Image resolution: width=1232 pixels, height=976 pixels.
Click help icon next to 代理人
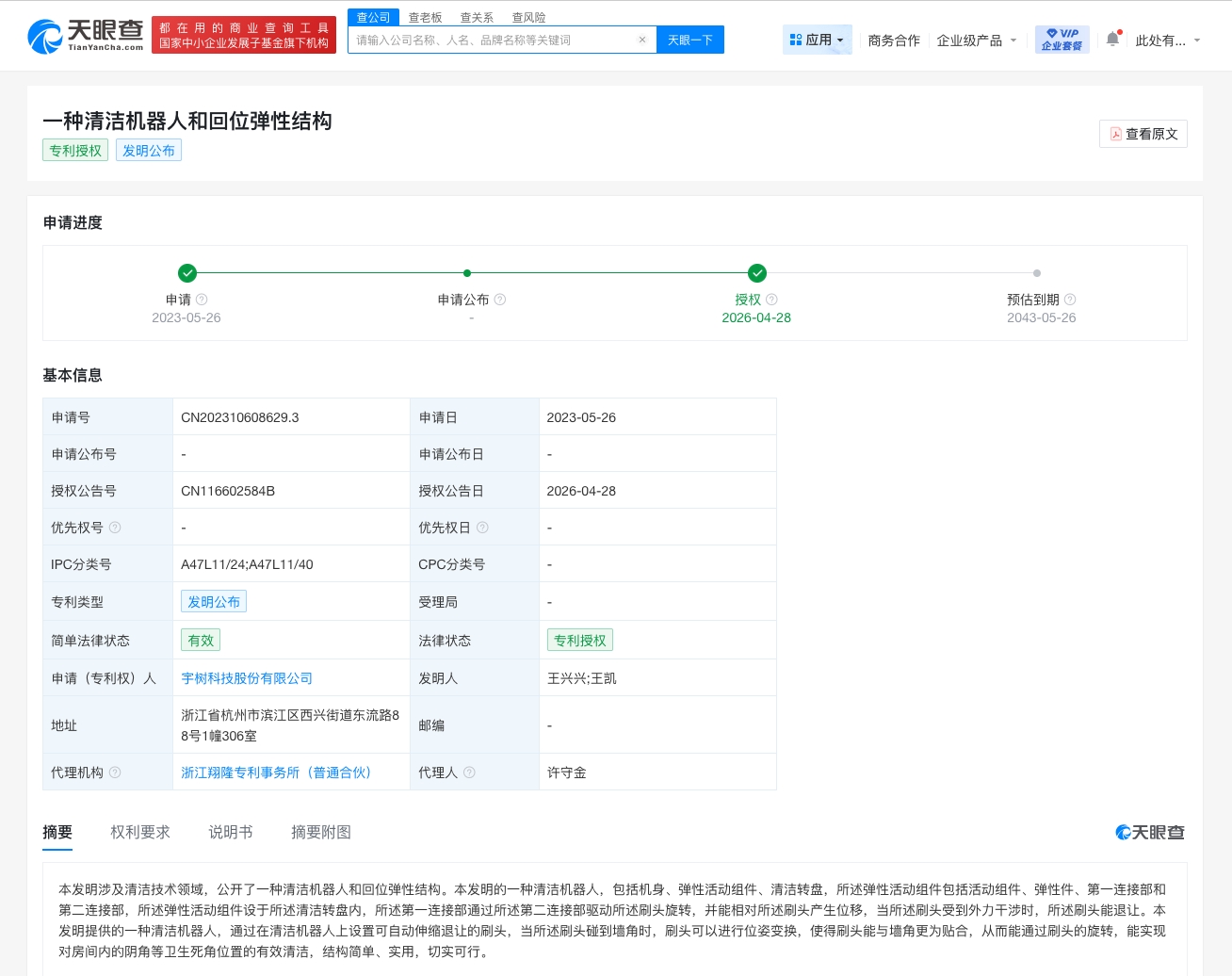[469, 773]
